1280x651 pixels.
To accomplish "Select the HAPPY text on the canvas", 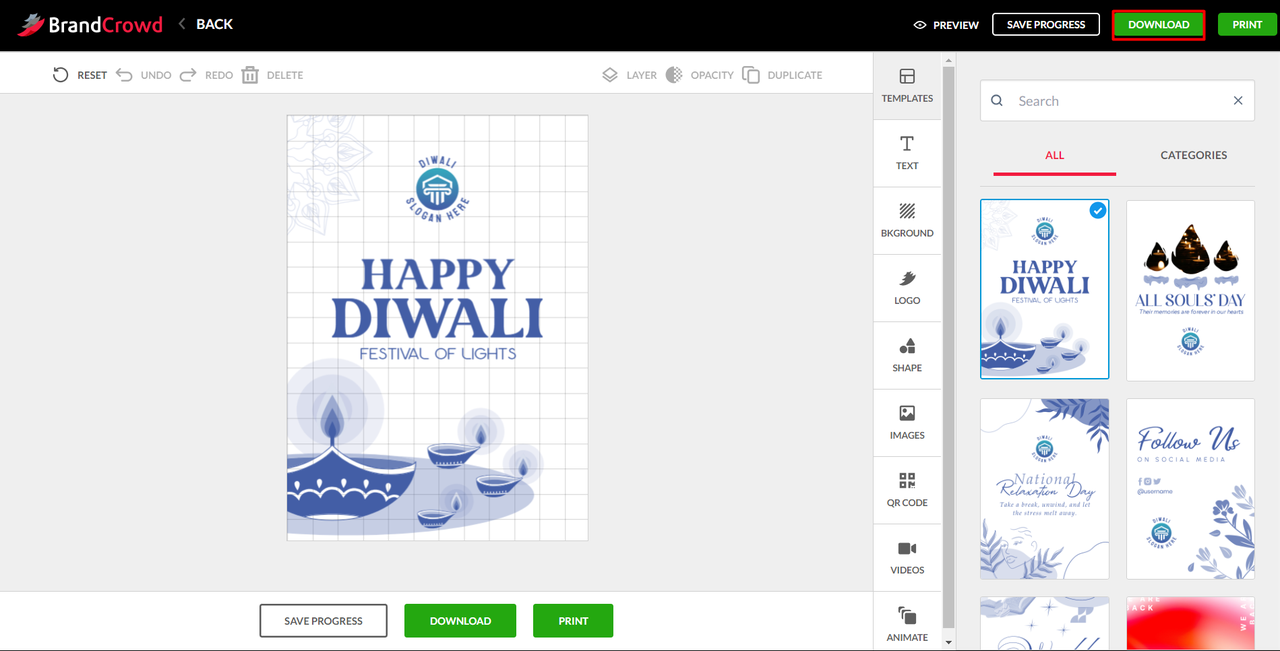I will [437, 275].
